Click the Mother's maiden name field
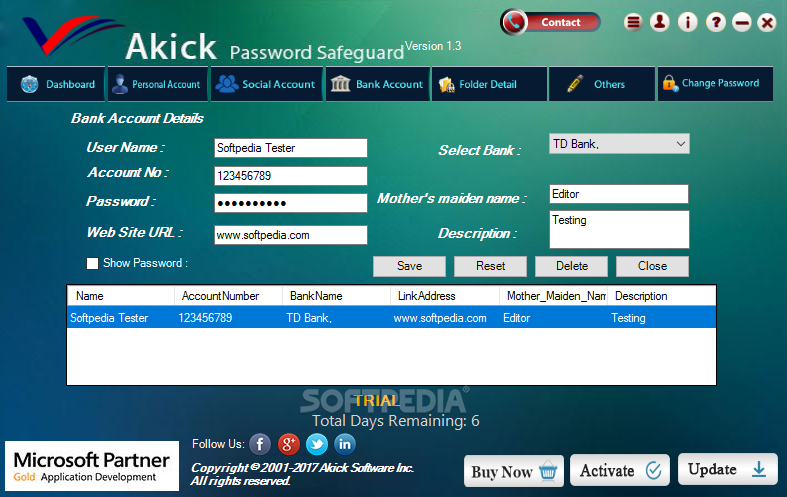The image size is (787, 497). 619,194
